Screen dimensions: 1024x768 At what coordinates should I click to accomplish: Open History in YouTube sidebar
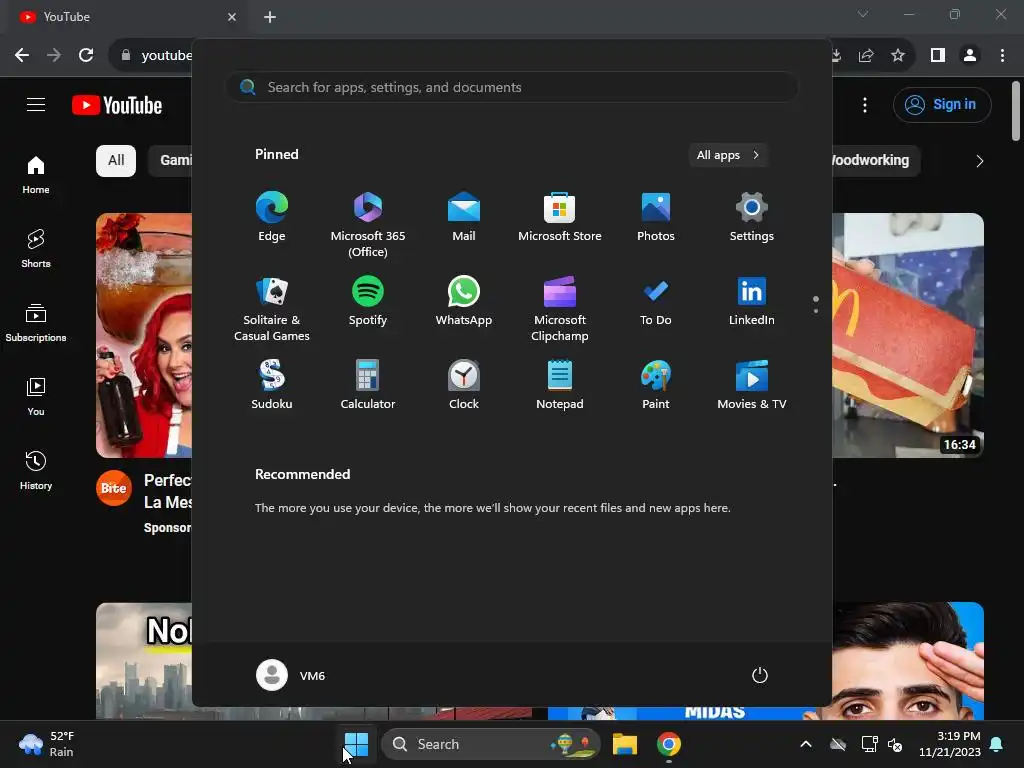point(36,470)
